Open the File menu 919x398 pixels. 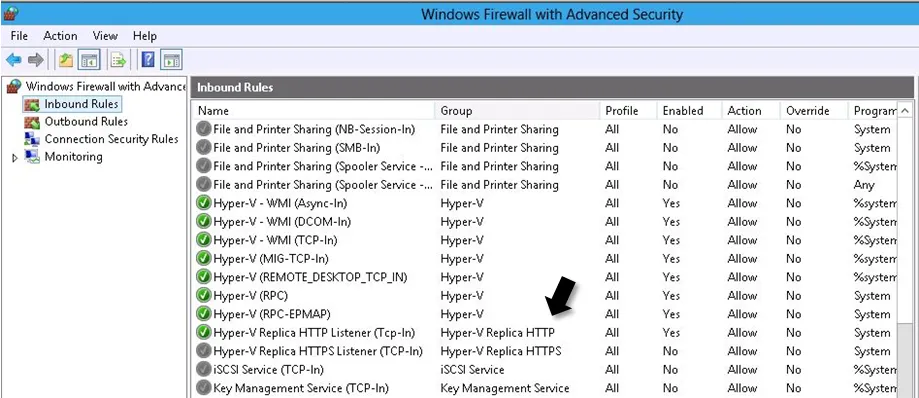click(x=19, y=36)
